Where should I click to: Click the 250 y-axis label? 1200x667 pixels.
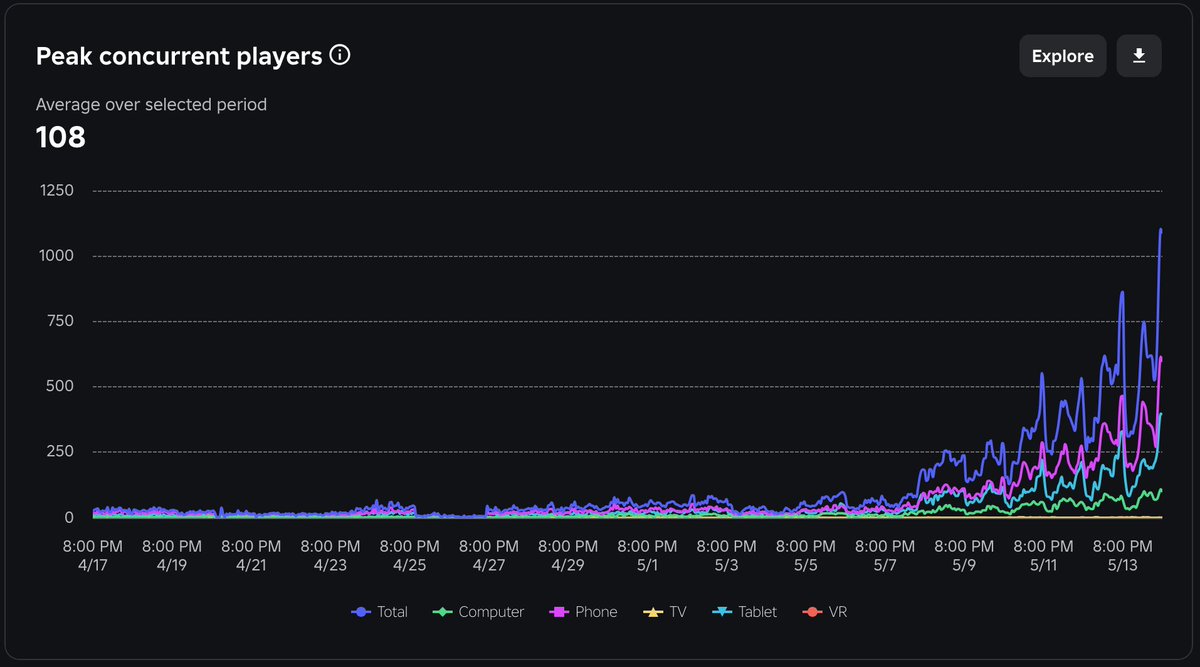pyautogui.click(x=60, y=452)
